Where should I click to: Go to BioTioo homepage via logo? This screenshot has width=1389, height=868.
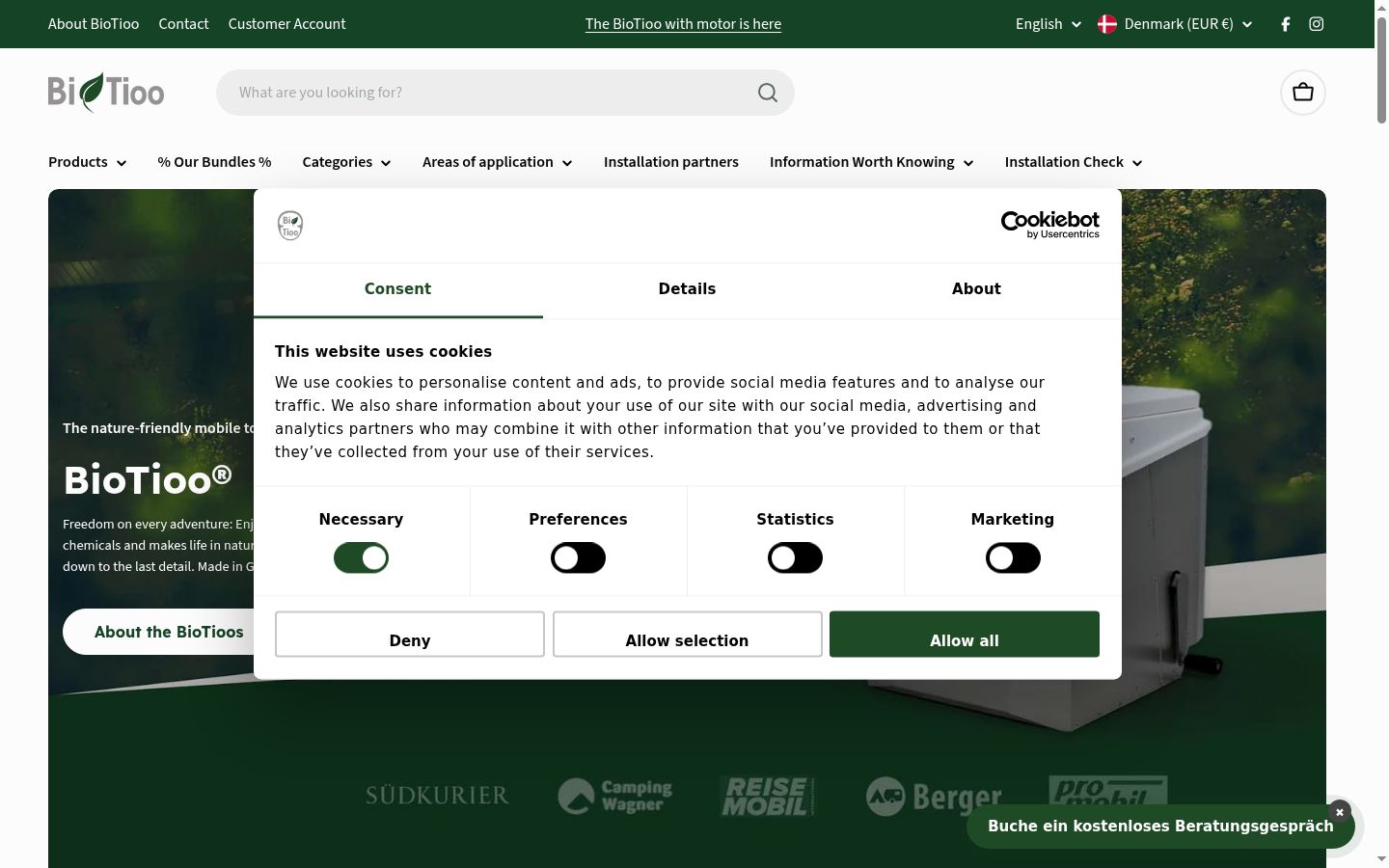(x=106, y=93)
